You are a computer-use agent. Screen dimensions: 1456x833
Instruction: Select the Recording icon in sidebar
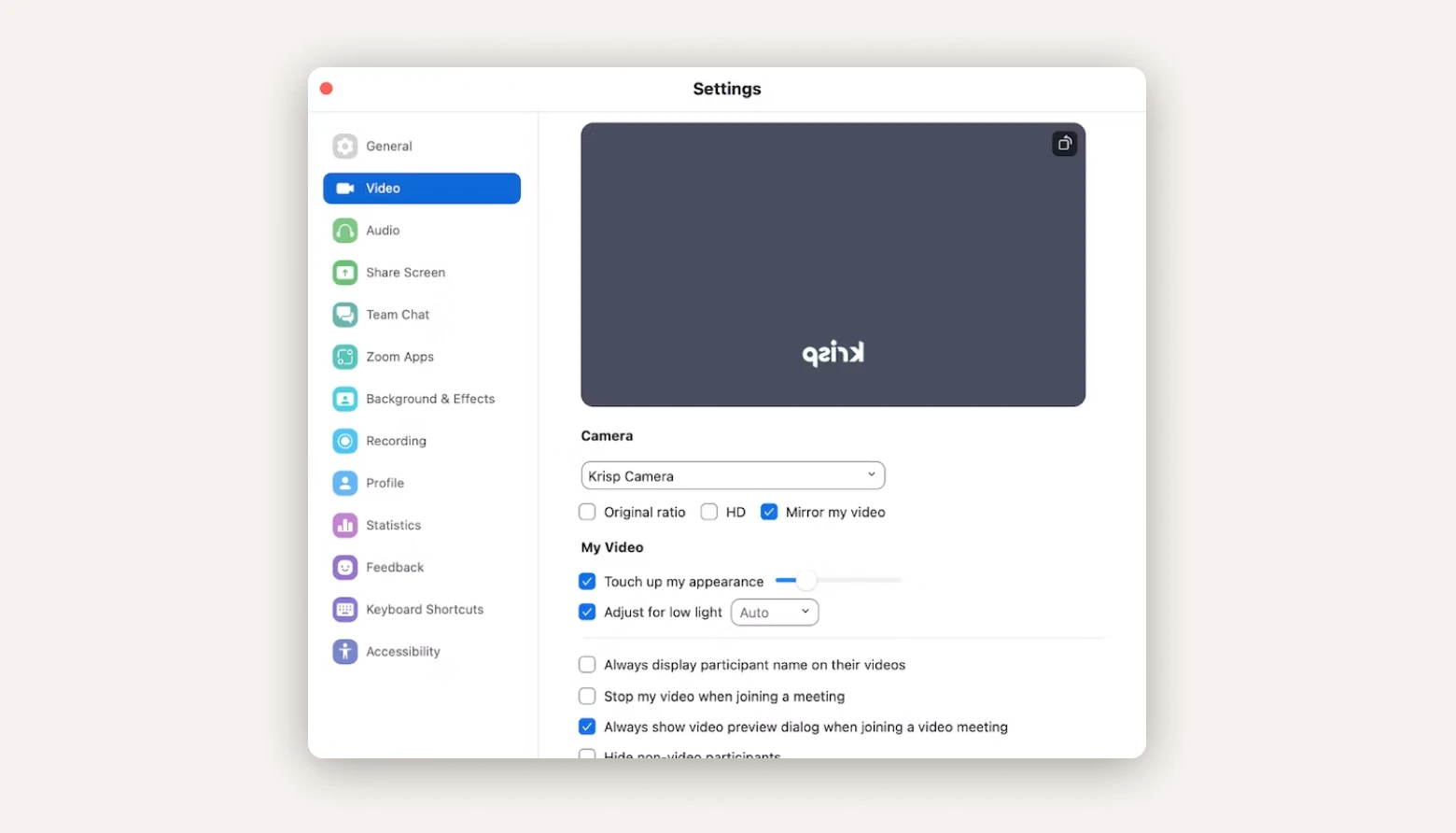(344, 441)
